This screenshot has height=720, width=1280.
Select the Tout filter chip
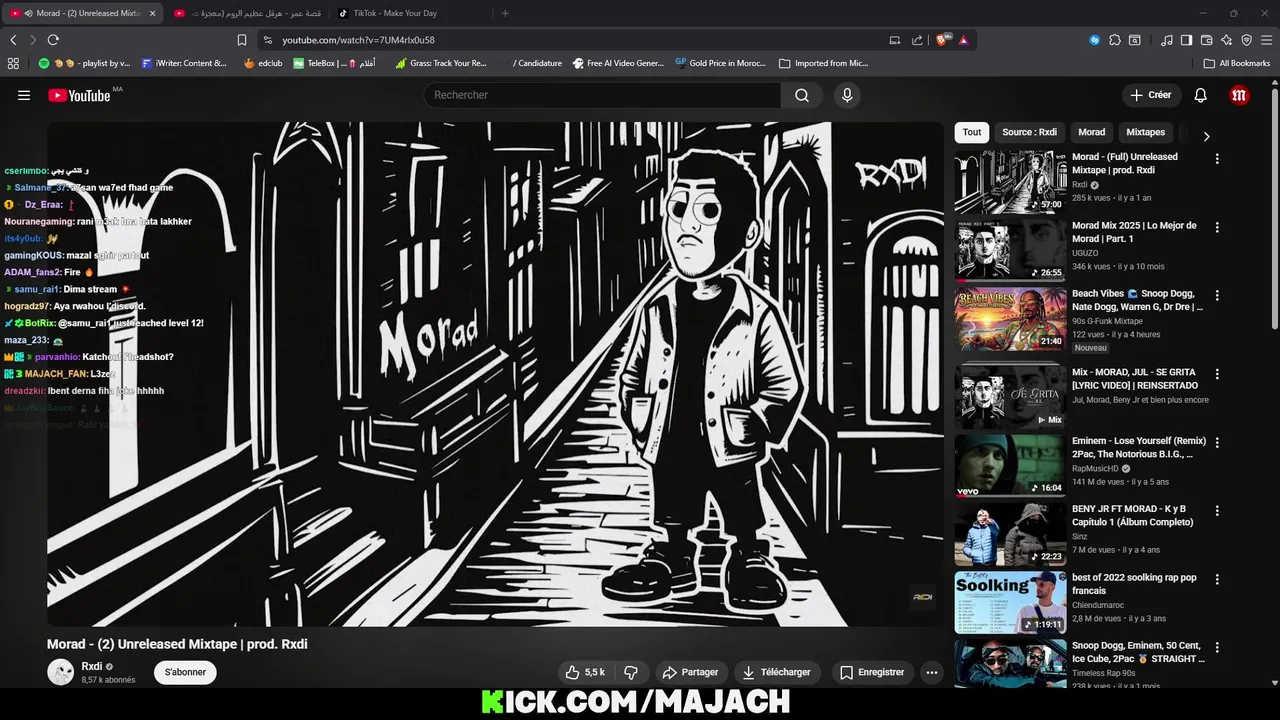[x=972, y=132]
